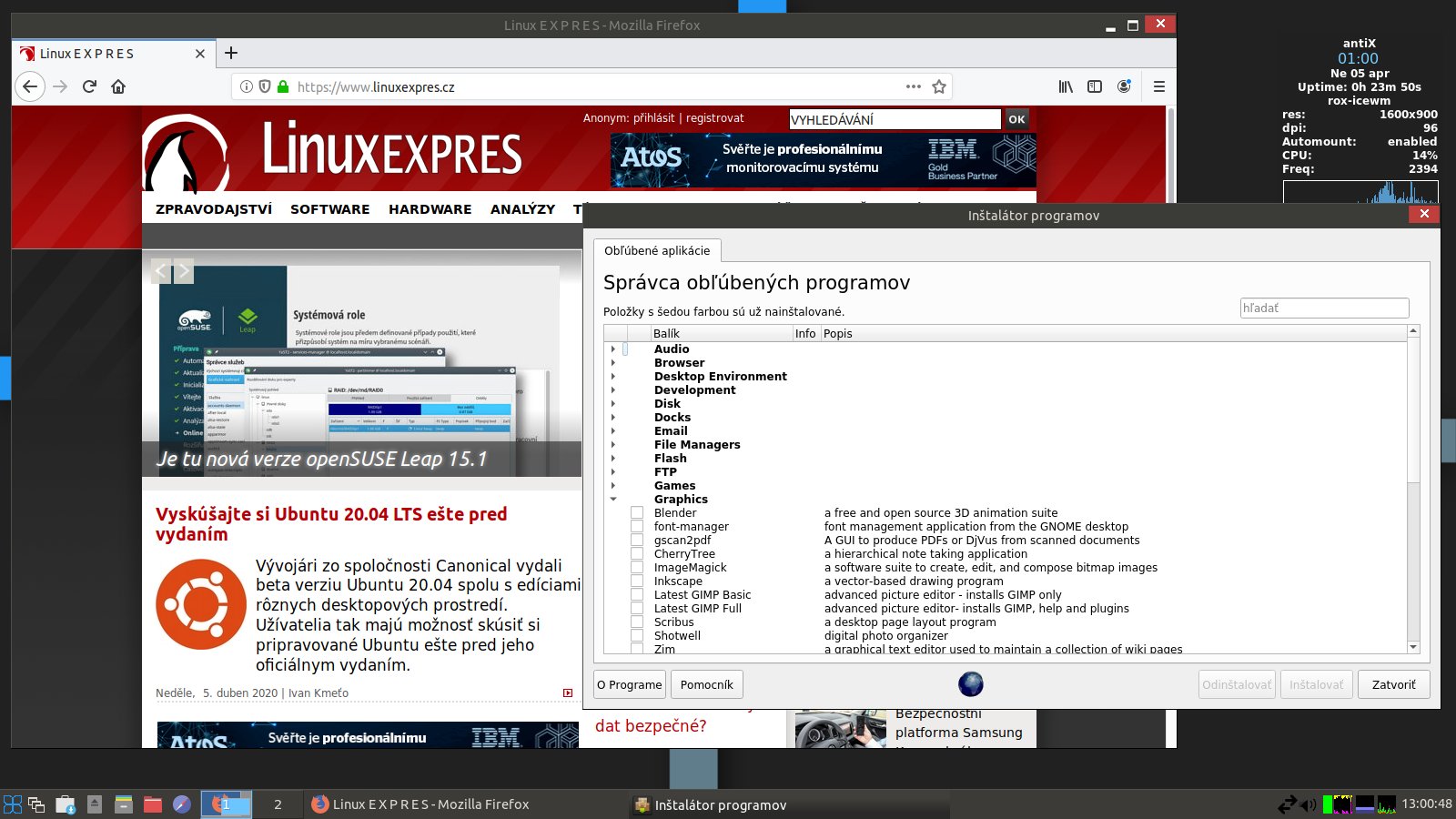Click tracking protection shield icon
1456x819 pixels.
point(265,86)
